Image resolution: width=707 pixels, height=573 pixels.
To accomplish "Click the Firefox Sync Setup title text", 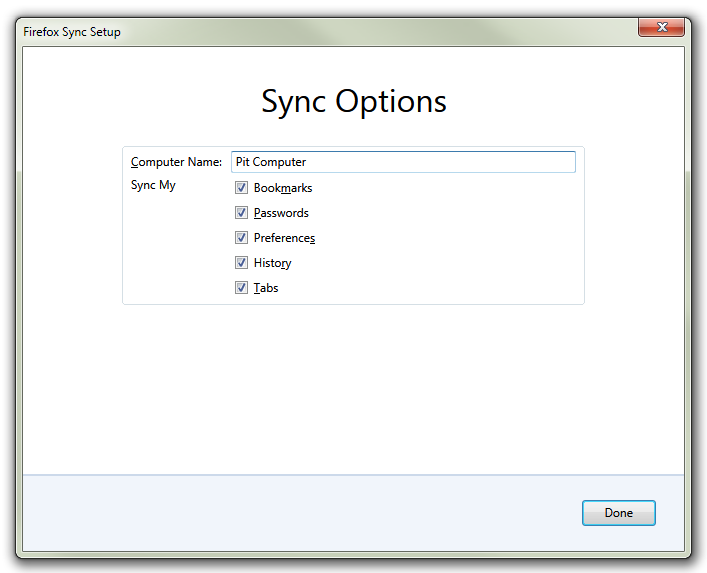I will tap(72, 32).
